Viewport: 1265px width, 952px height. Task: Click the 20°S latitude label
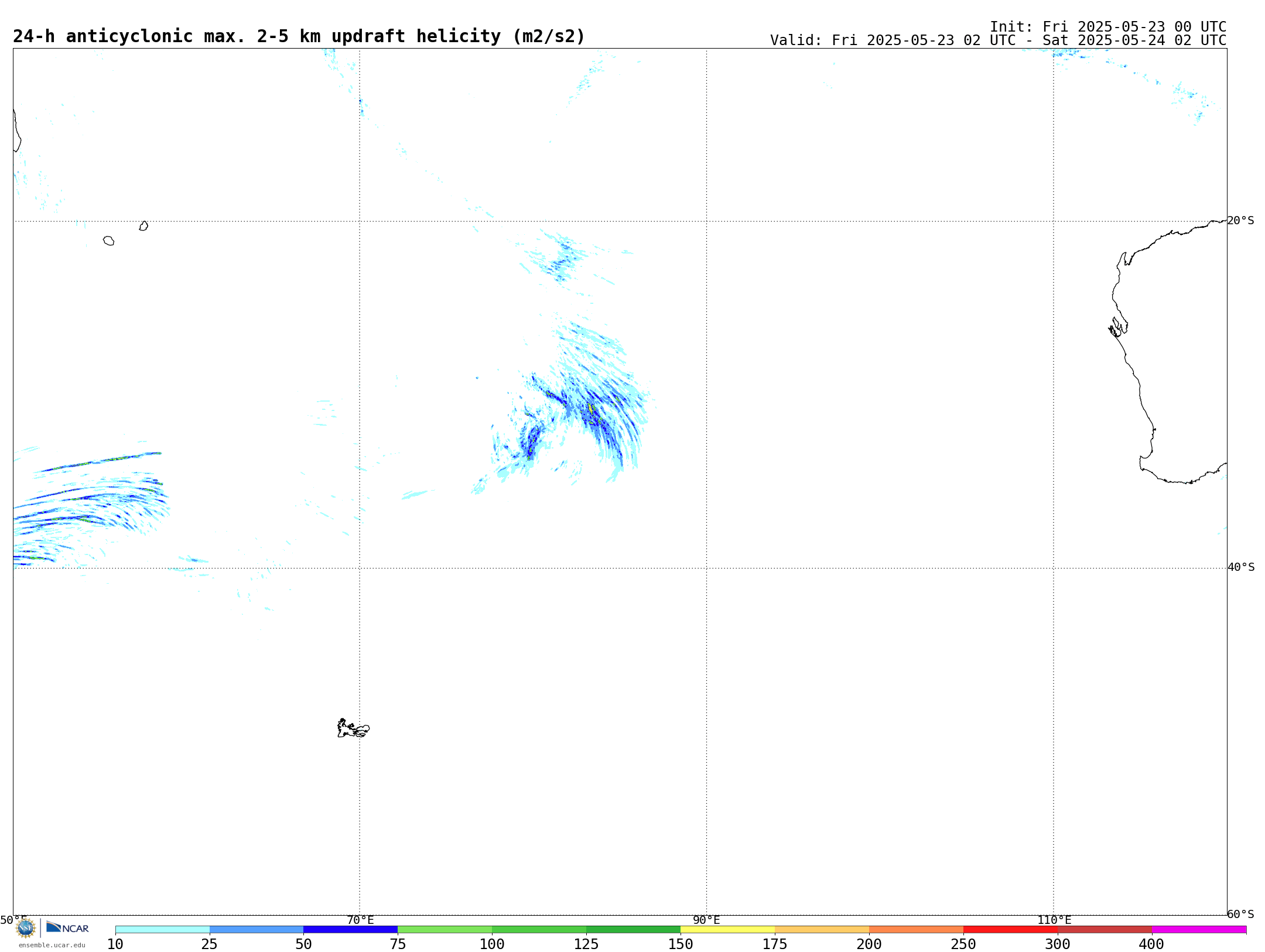pos(1241,220)
